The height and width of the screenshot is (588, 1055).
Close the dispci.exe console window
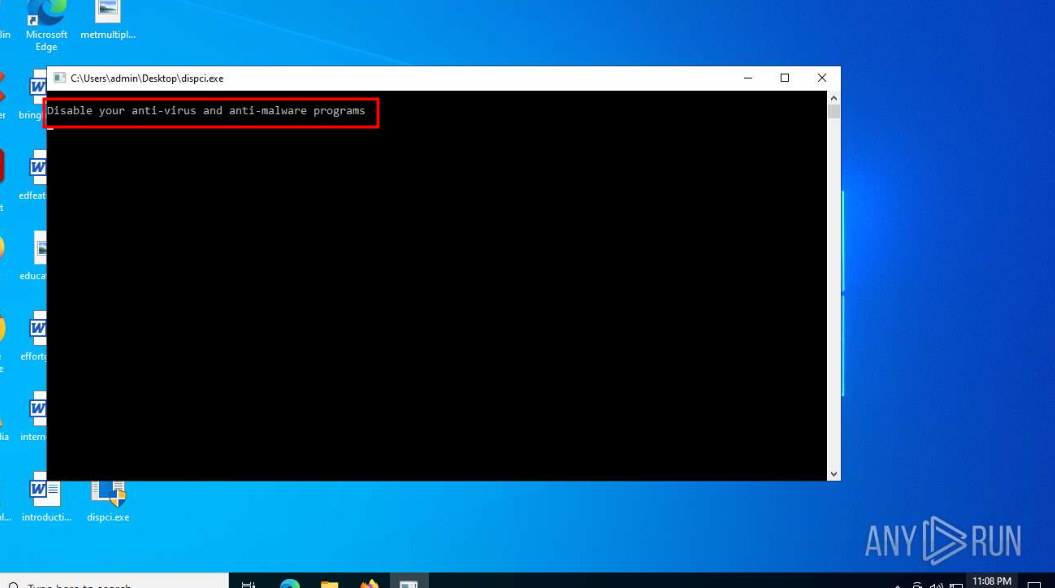click(x=821, y=78)
